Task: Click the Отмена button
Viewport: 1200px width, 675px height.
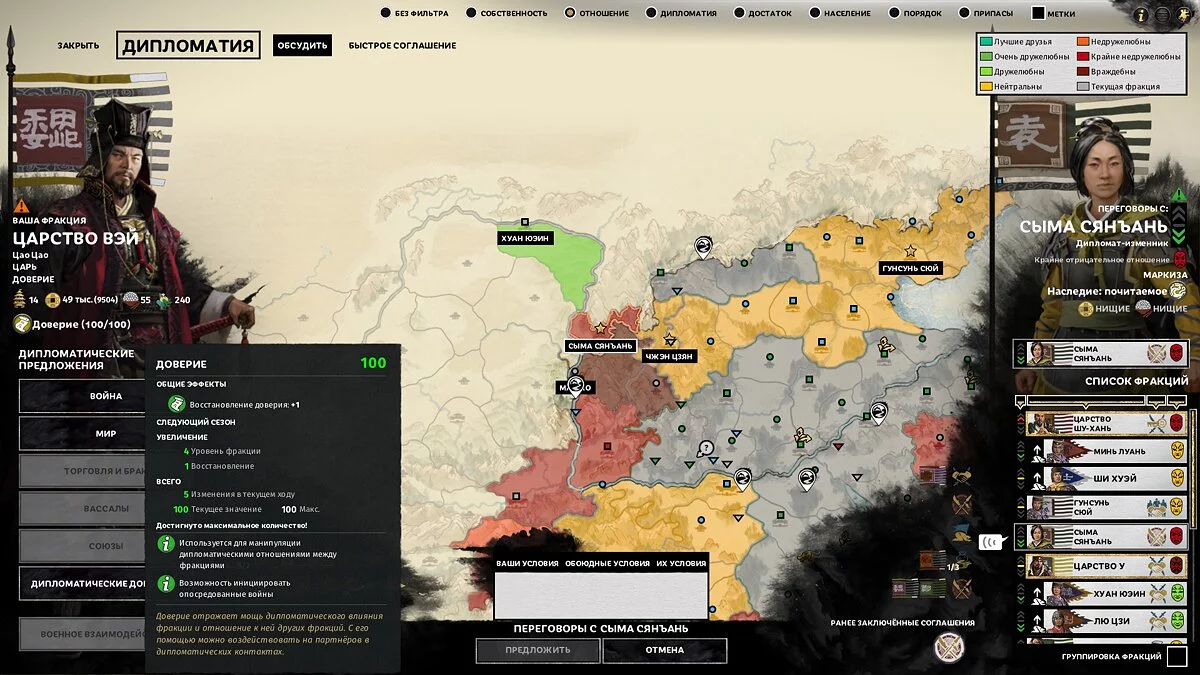Action: pos(664,650)
